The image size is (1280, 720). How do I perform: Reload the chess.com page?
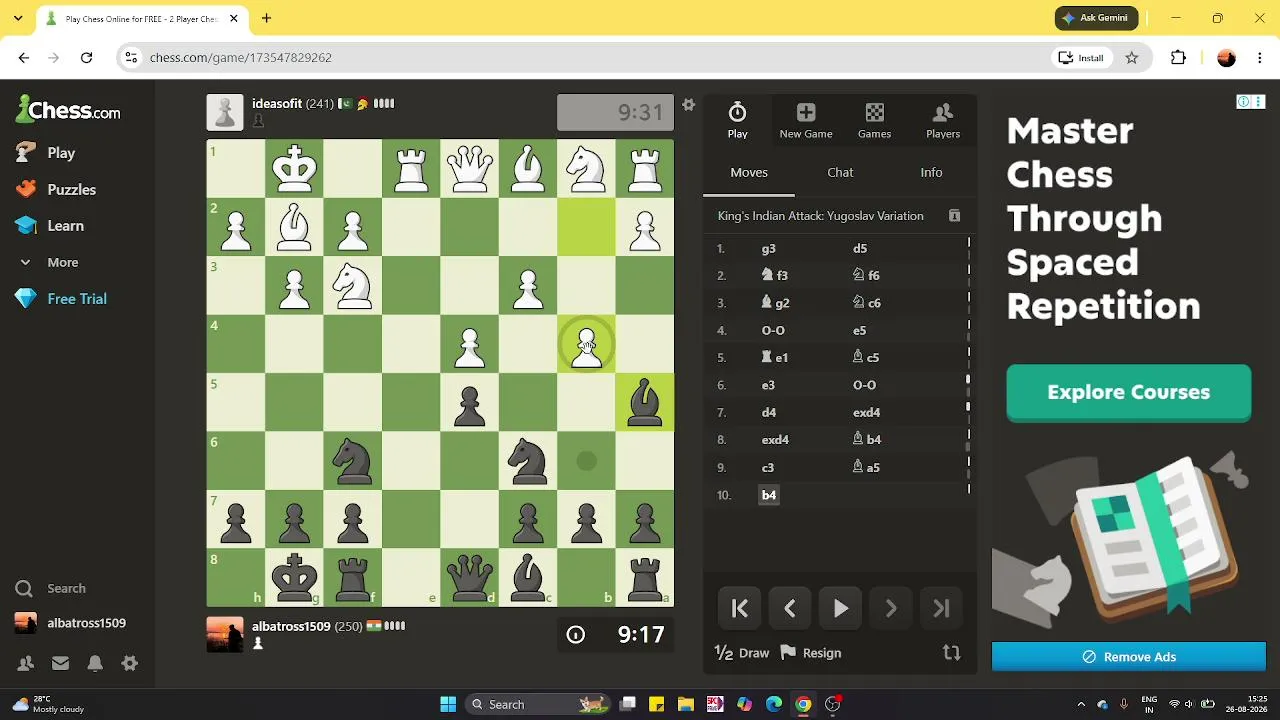point(86,58)
